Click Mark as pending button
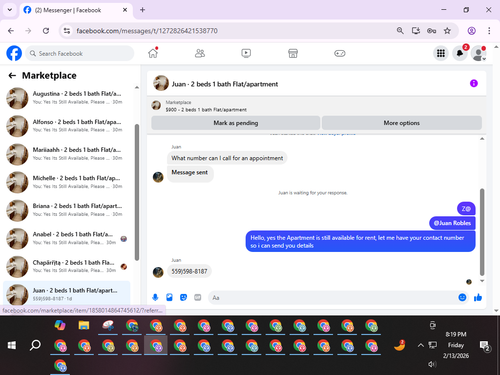Image resolution: width=500 pixels, height=375 pixels. click(236, 123)
